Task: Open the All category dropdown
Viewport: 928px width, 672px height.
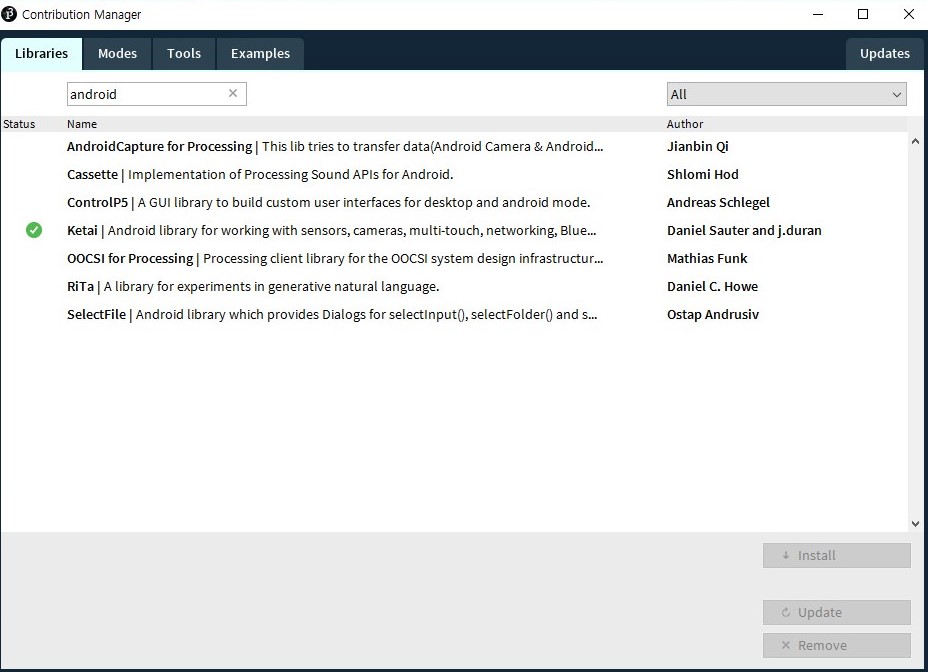Action: coord(786,94)
